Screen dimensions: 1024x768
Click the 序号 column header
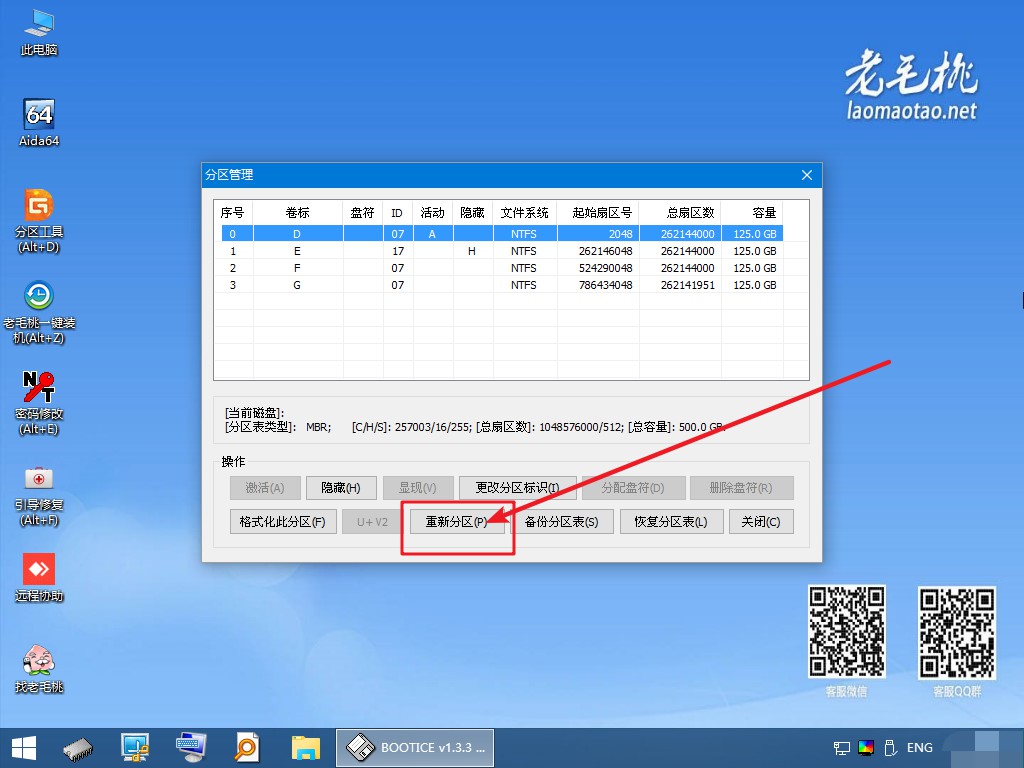232,213
